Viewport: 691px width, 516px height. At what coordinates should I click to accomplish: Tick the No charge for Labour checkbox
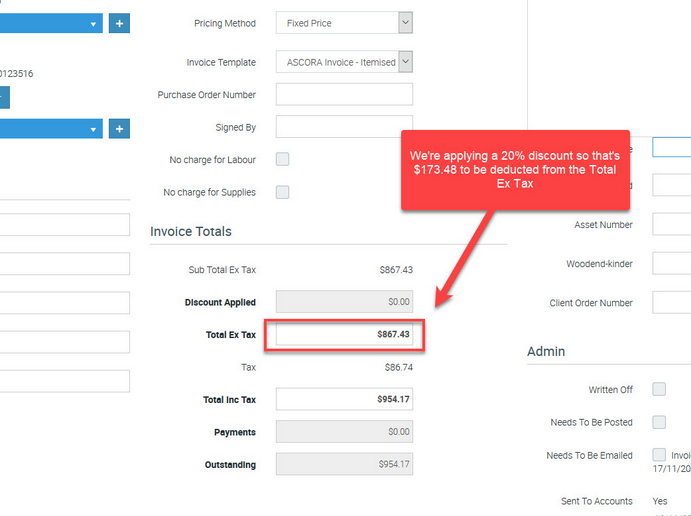pyautogui.click(x=282, y=159)
